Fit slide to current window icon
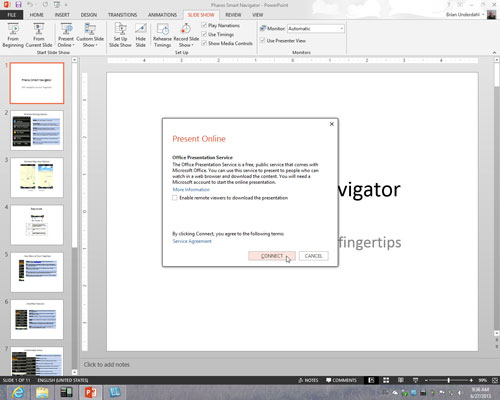Viewport: 500px width, 400px height. (495, 380)
